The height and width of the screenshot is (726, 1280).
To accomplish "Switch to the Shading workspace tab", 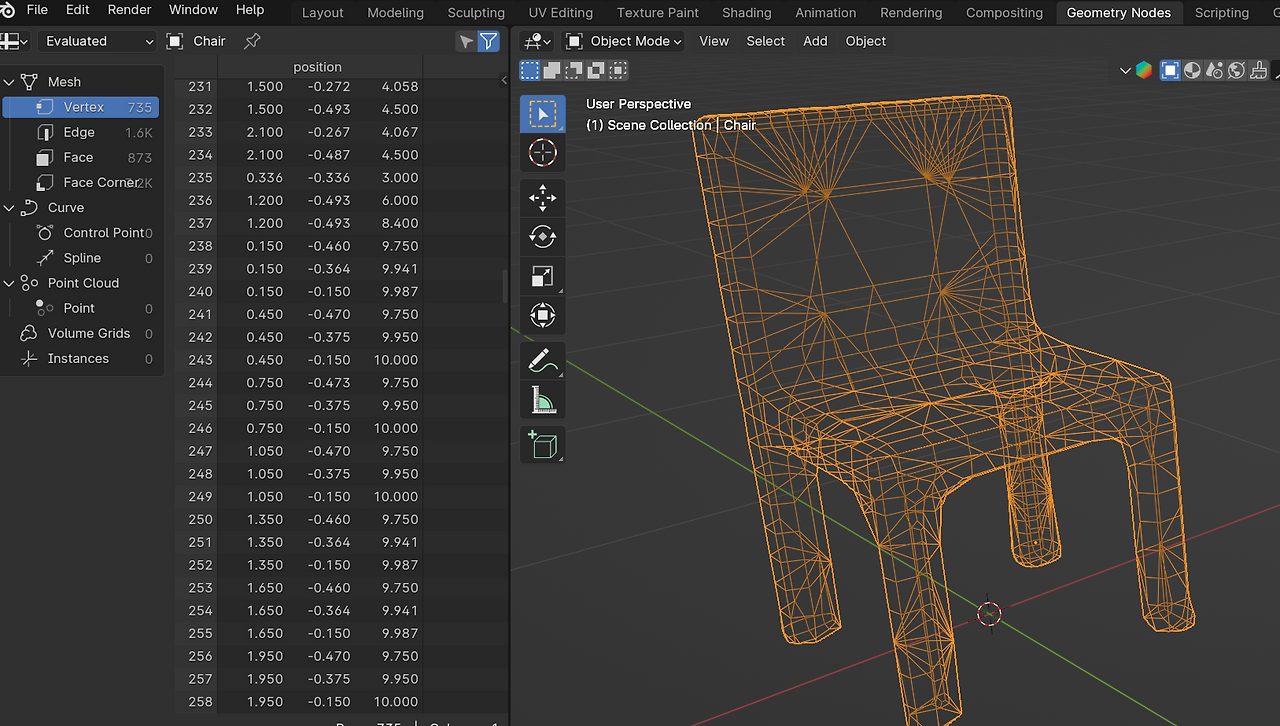I will 746,12.
